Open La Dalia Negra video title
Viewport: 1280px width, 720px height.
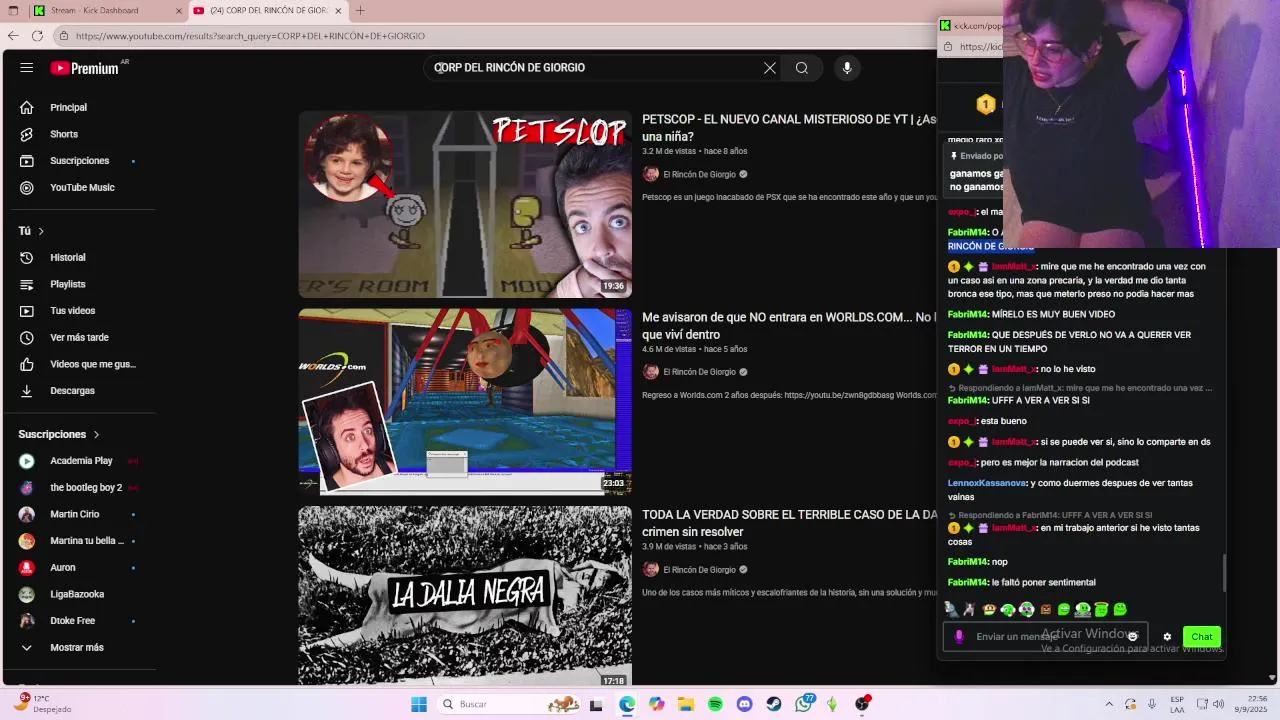click(789, 523)
